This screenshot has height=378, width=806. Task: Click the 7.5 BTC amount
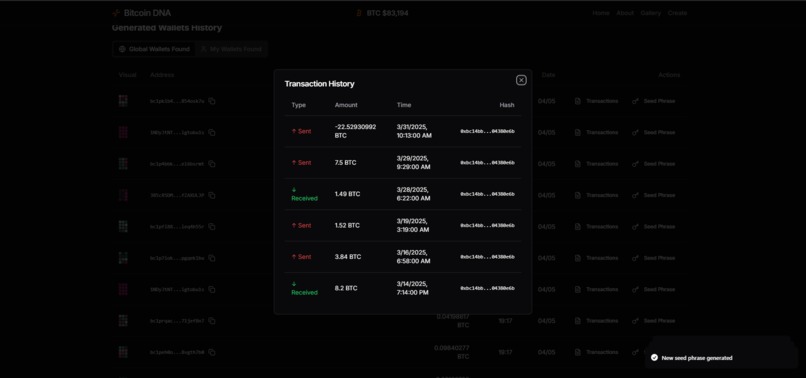[345, 163]
